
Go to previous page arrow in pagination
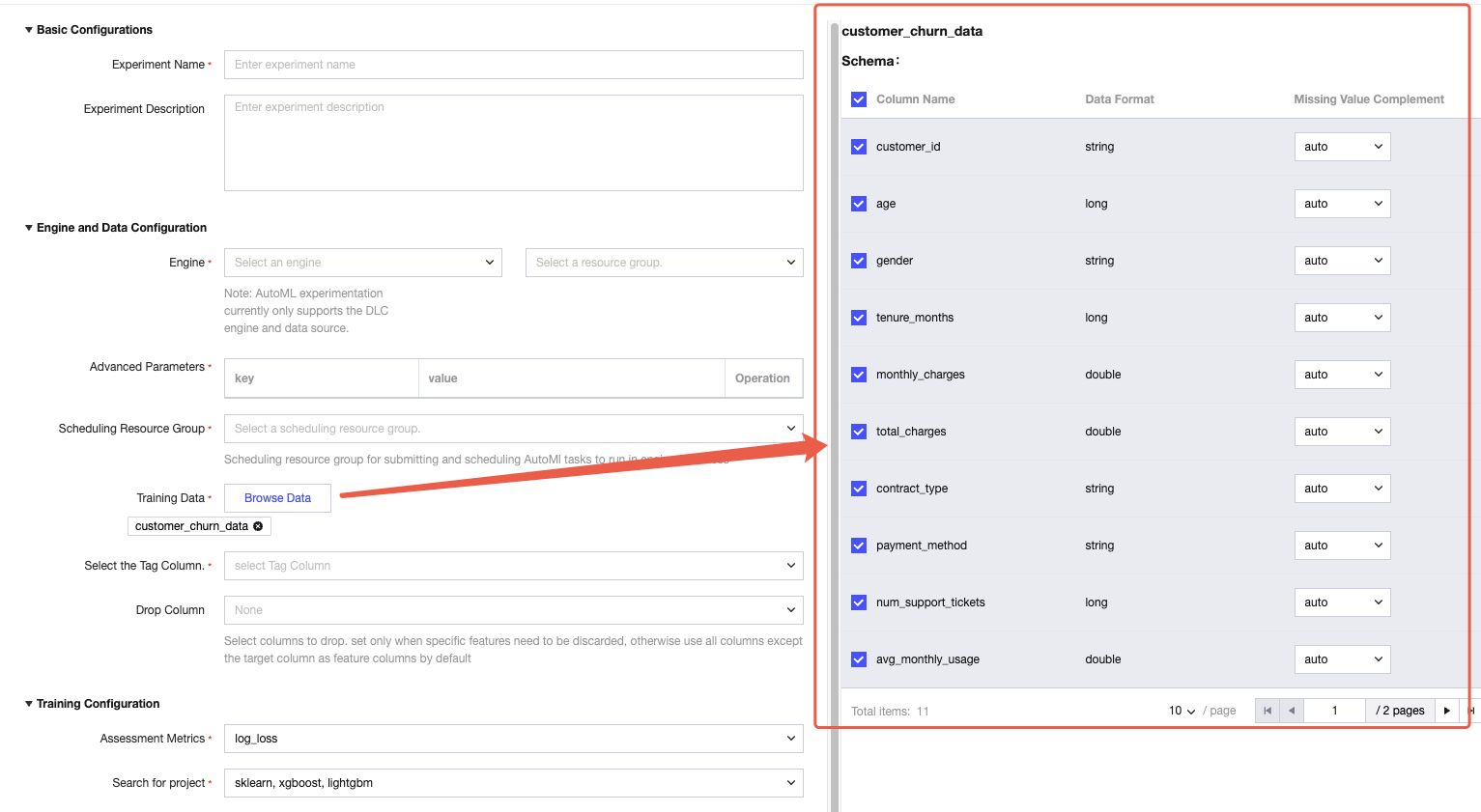click(1291, 711)
